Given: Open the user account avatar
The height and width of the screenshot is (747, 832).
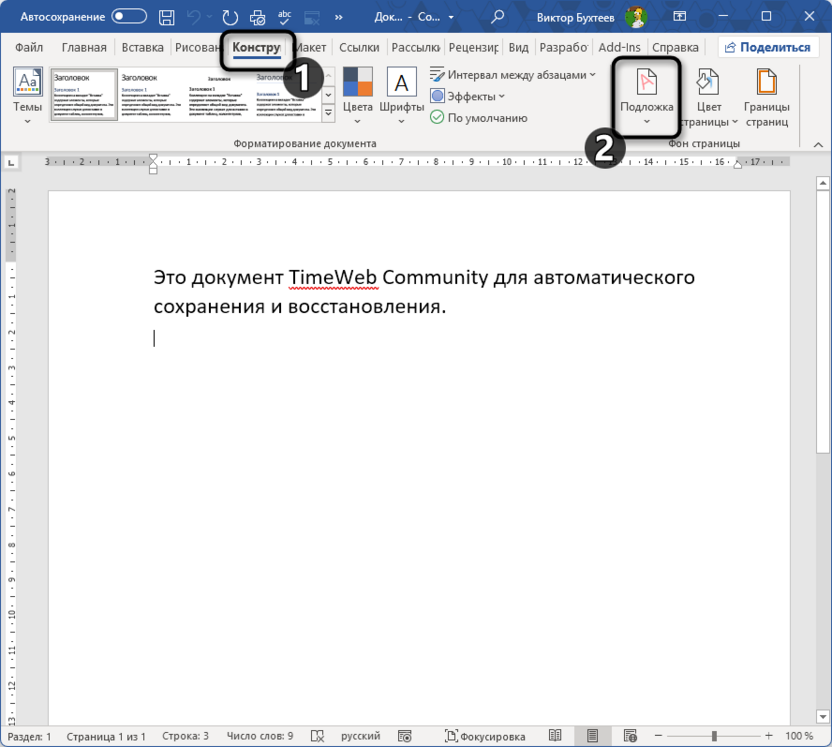Looking at the screenshot, I should pyautogui.click(x=636, y=17).
